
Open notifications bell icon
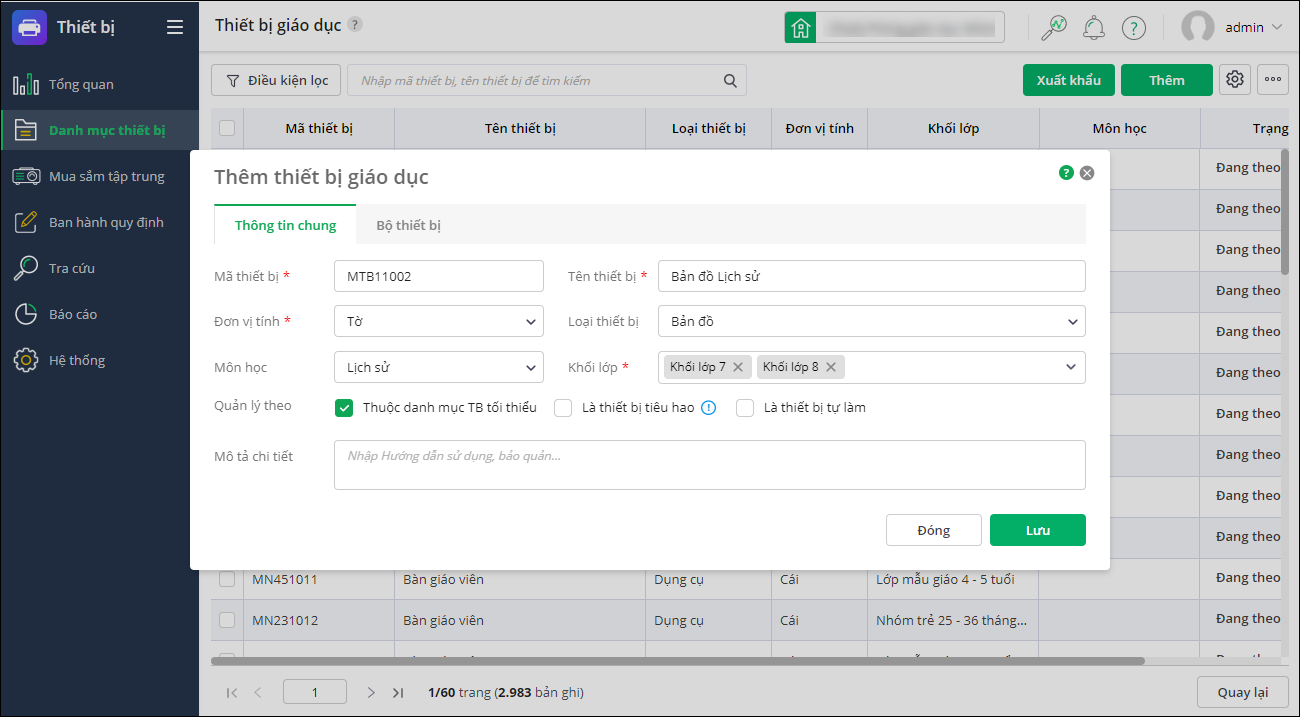pyautogui.click(x=1094, y=28)
